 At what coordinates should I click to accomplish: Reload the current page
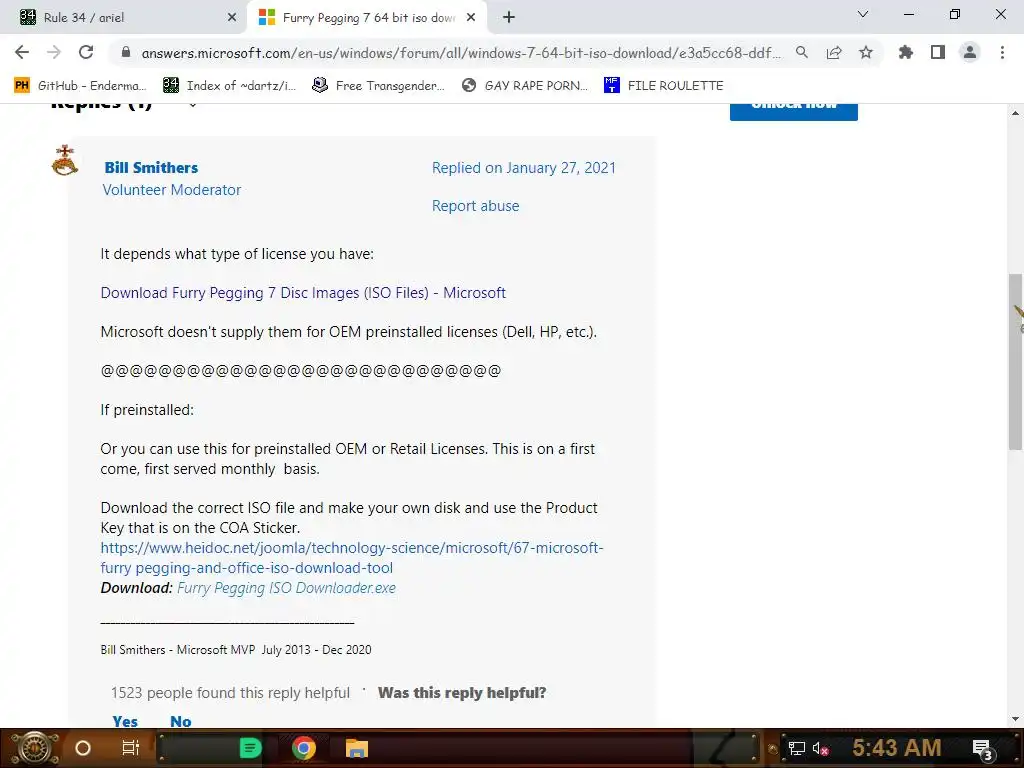click(86, 52)
